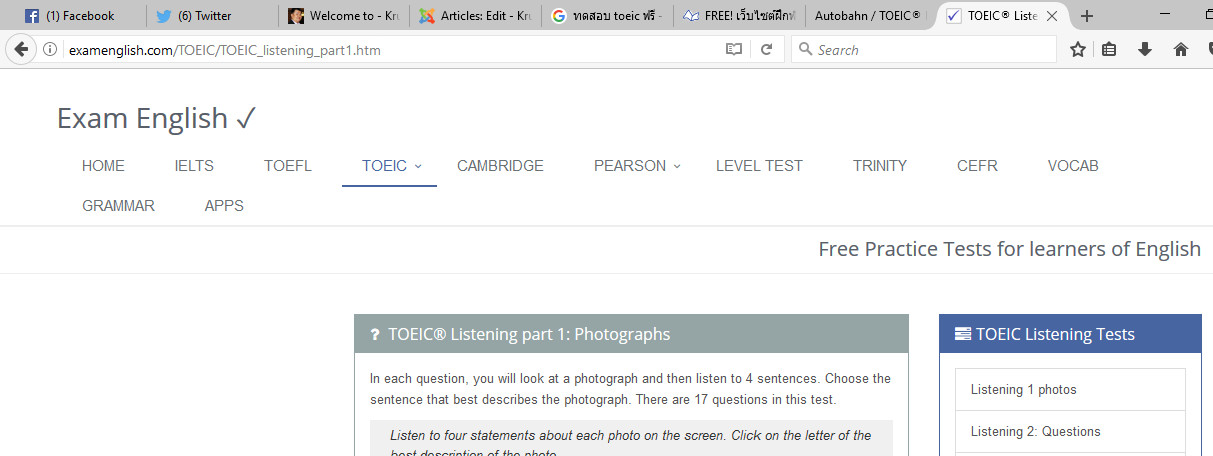Open HOME in the navigation menu
The width and height of the screenshot is (1213, 456).
[103, 166]
